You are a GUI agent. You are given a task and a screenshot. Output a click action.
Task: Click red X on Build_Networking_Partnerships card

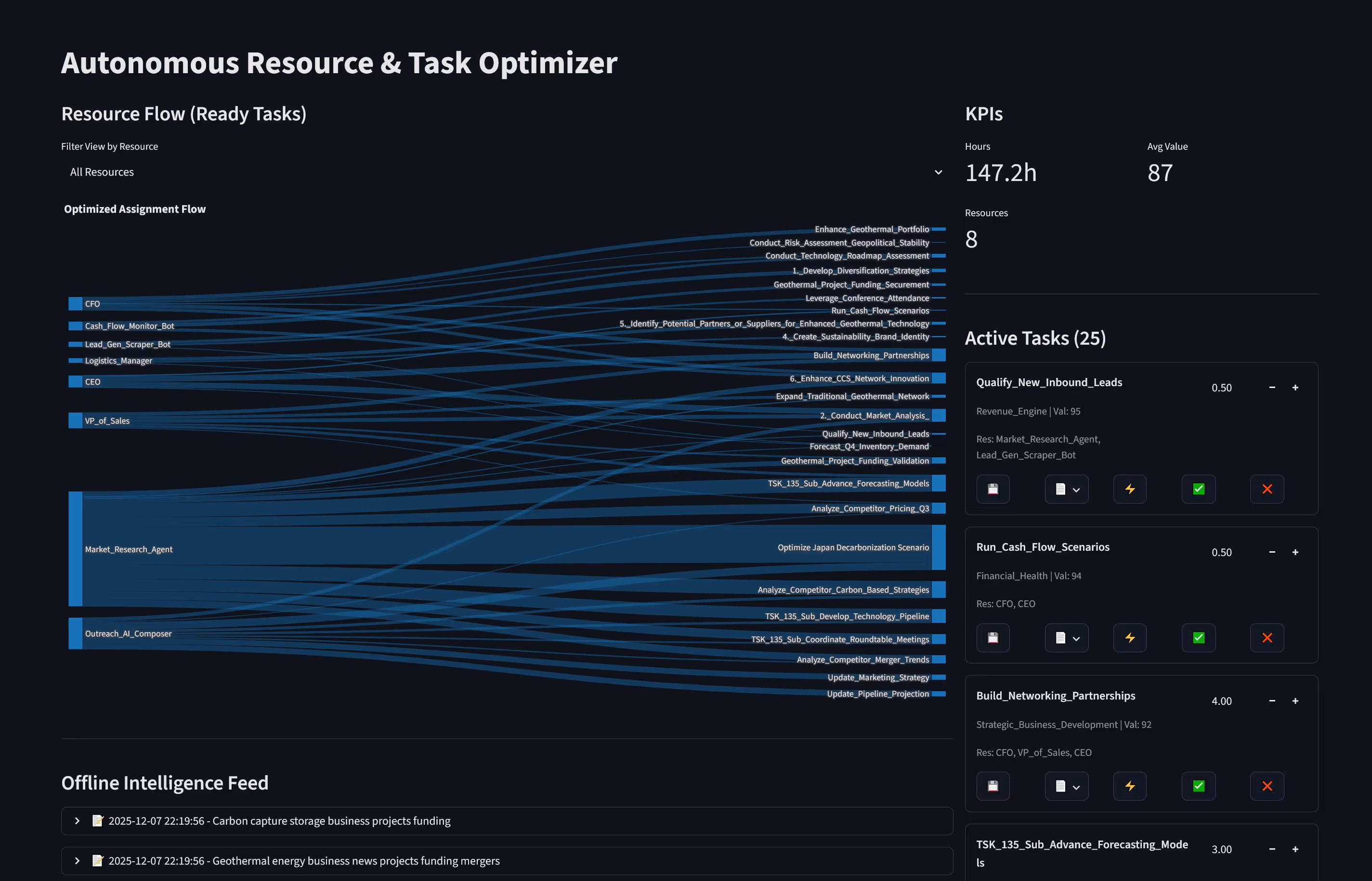point(1267,786)
